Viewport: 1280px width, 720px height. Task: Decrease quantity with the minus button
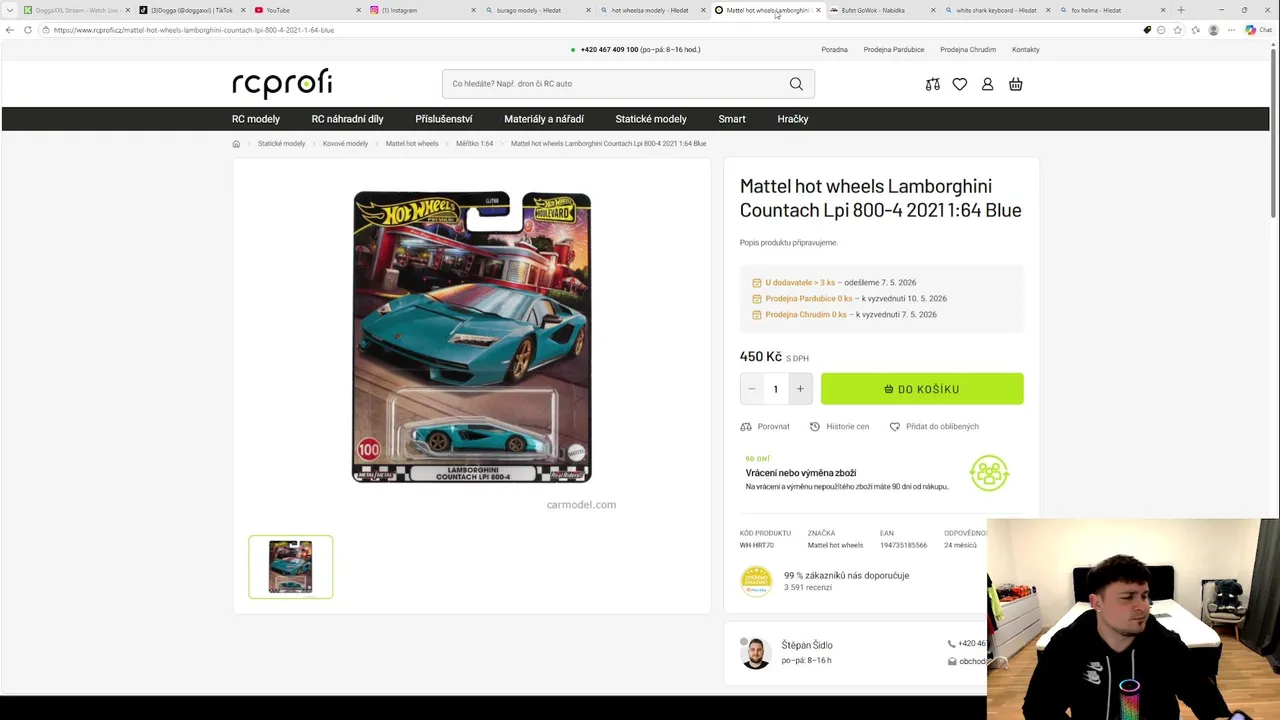(752, 389)
